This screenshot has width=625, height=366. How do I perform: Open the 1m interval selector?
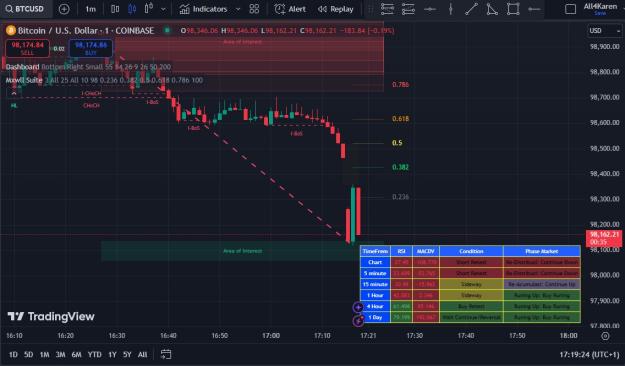pos(90,9)
